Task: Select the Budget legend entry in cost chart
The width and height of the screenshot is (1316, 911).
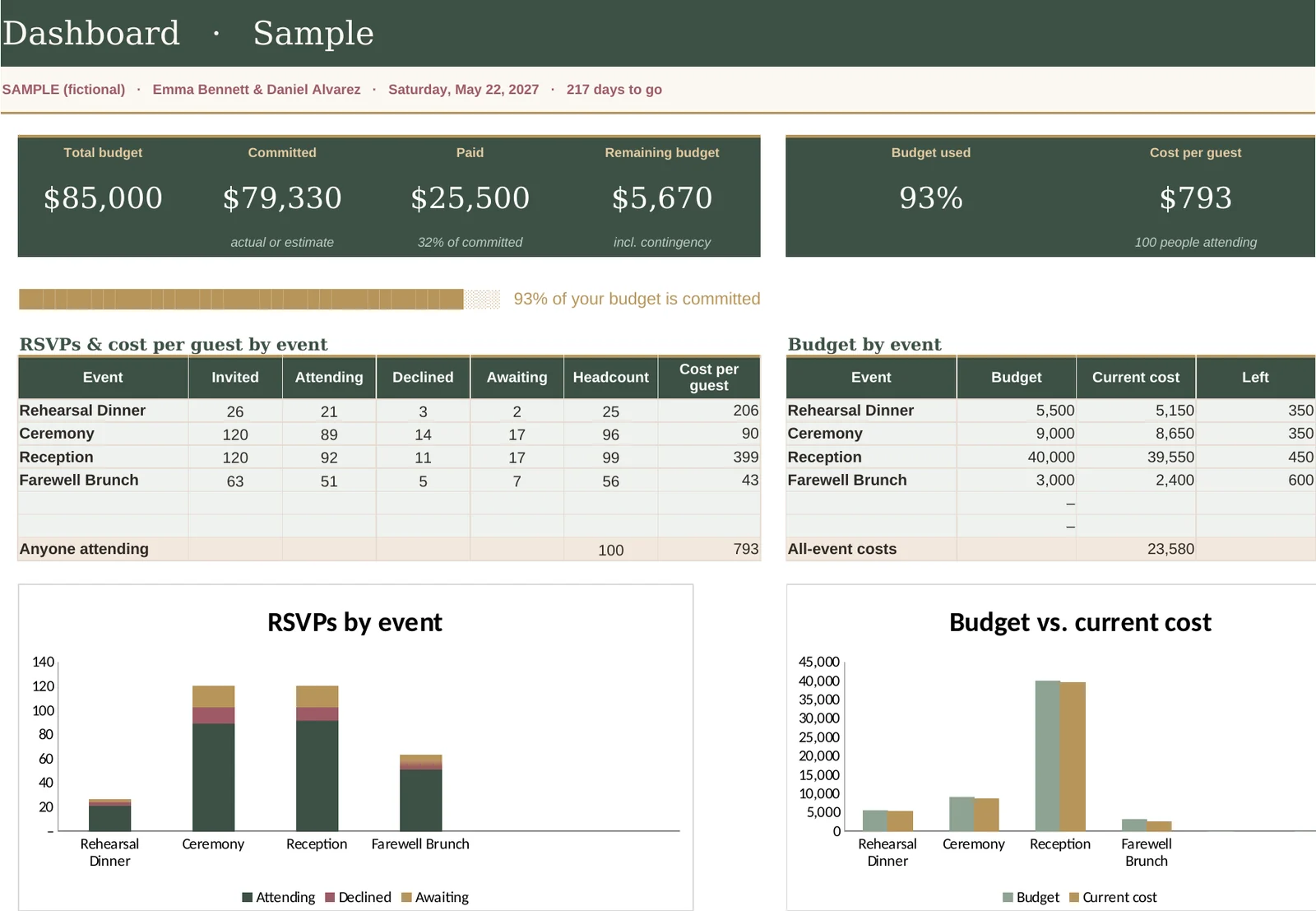Action: (1031, 897)
